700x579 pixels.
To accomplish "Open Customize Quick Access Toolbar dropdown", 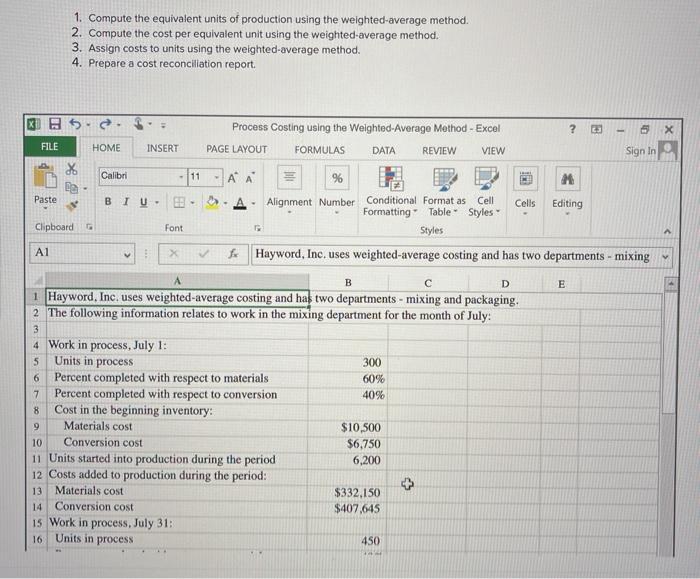I will (163, 125).
